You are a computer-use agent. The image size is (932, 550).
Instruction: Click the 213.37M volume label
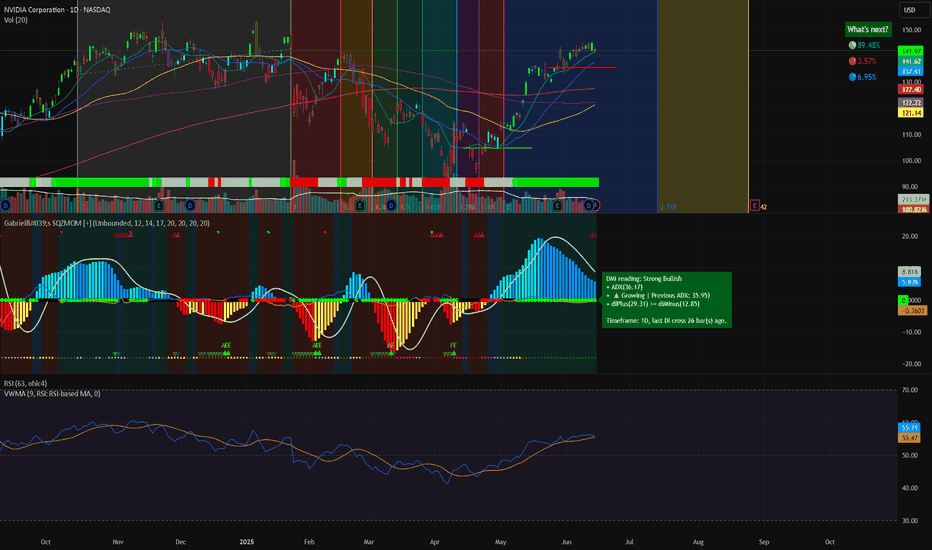pyautogui.click(x=913, y=199)
